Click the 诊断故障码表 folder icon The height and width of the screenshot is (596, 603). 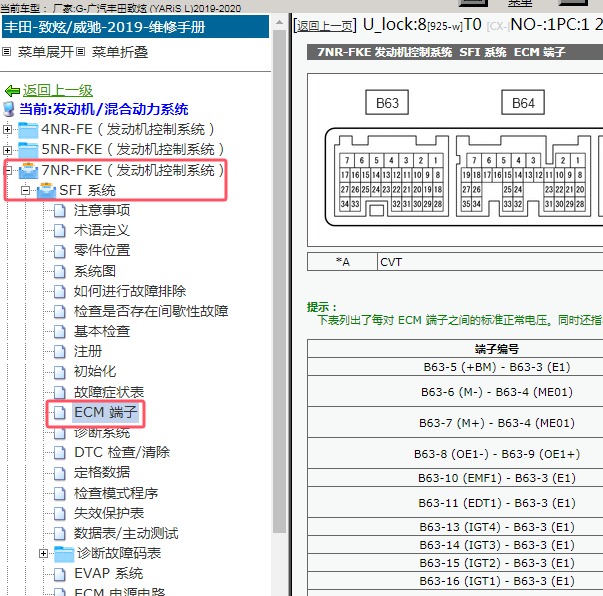pyautogui.click(x=64, y=554)
